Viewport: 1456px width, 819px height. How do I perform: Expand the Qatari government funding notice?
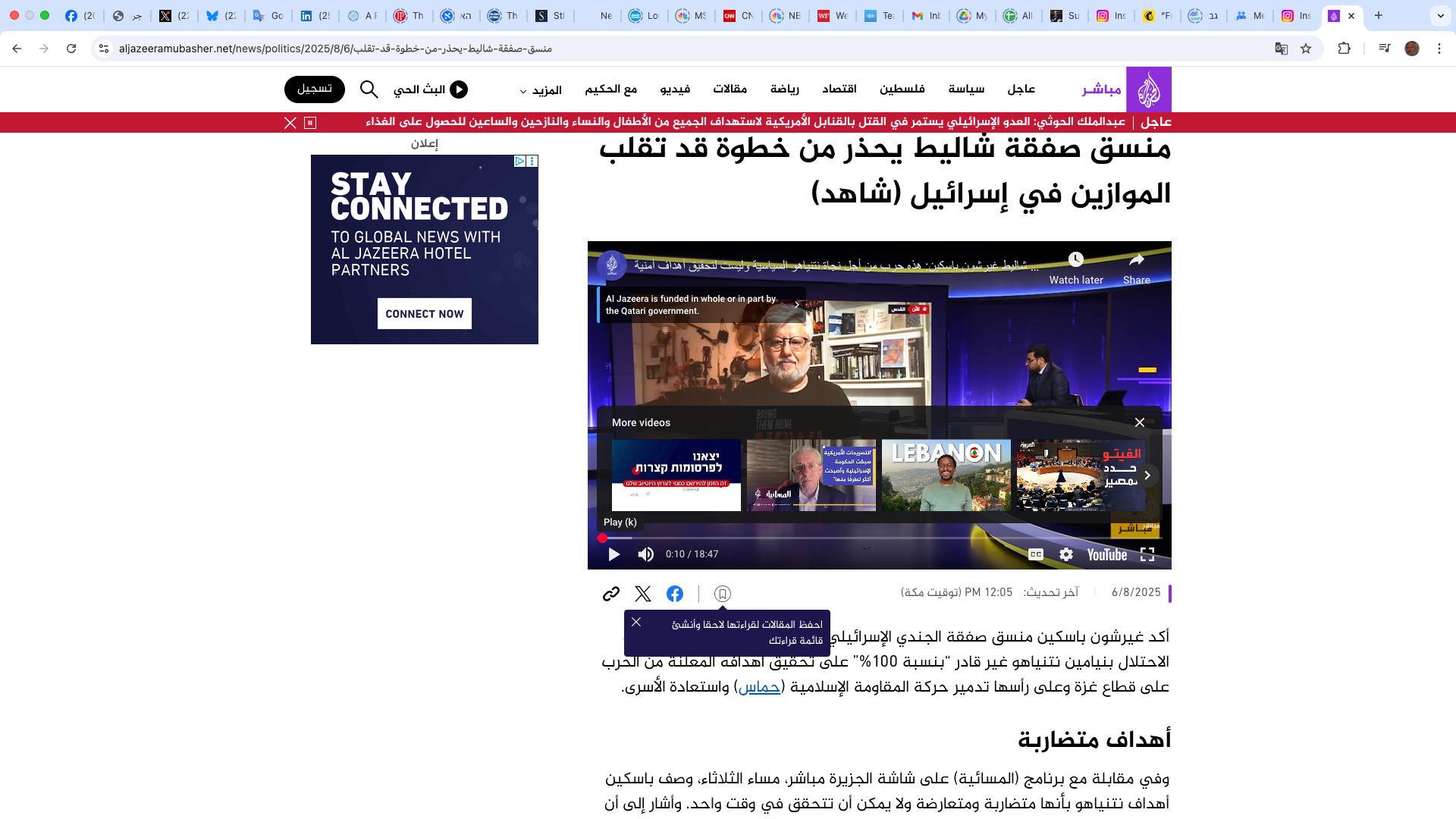(797, 305)
